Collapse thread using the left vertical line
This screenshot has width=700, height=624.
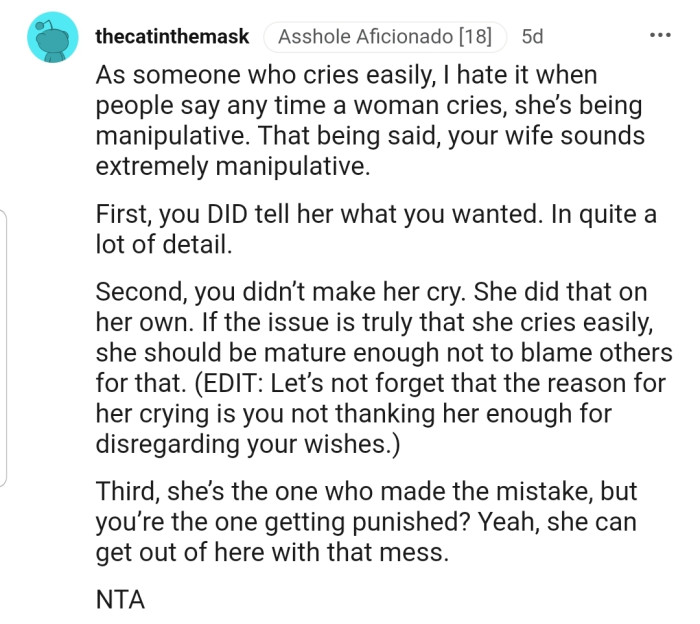(4, 350)
